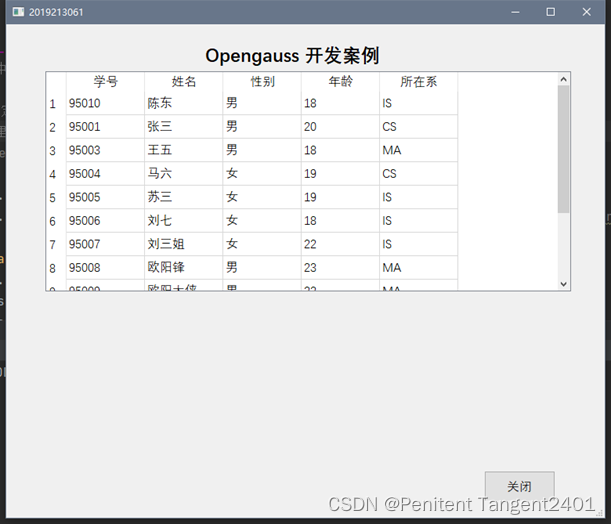611x524 pixels.
Task: Click the age cell 22 for 刘三姐
Action: (340, 244)
